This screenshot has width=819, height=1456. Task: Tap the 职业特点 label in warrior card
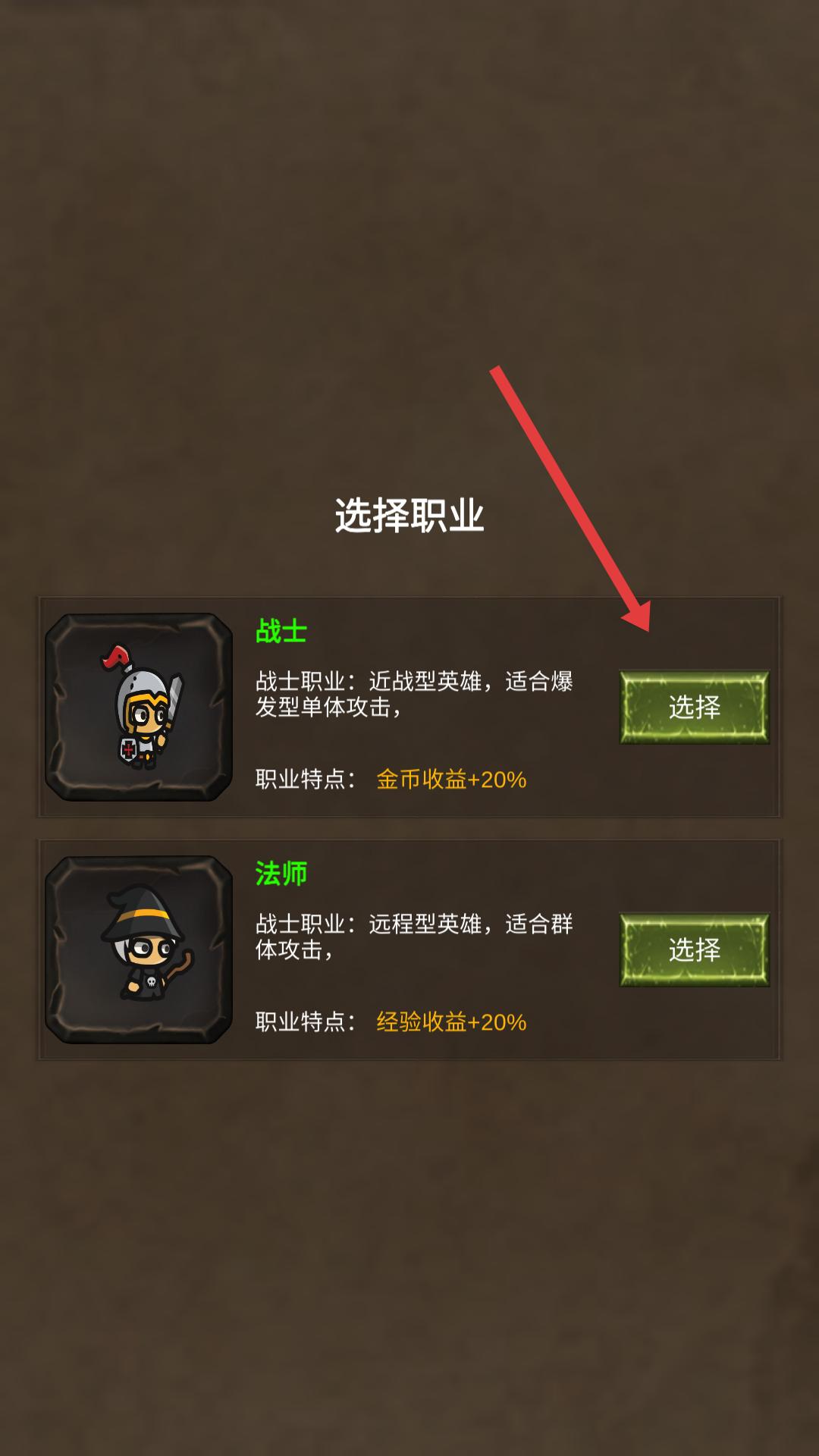(x=300, y=779)
